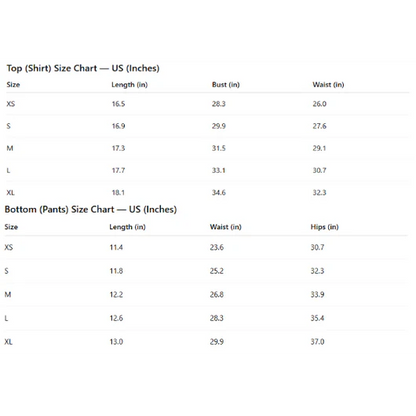This screenshot has height=416, width=416.
Task: Click the Hips (in) column header
Action: 324,227
